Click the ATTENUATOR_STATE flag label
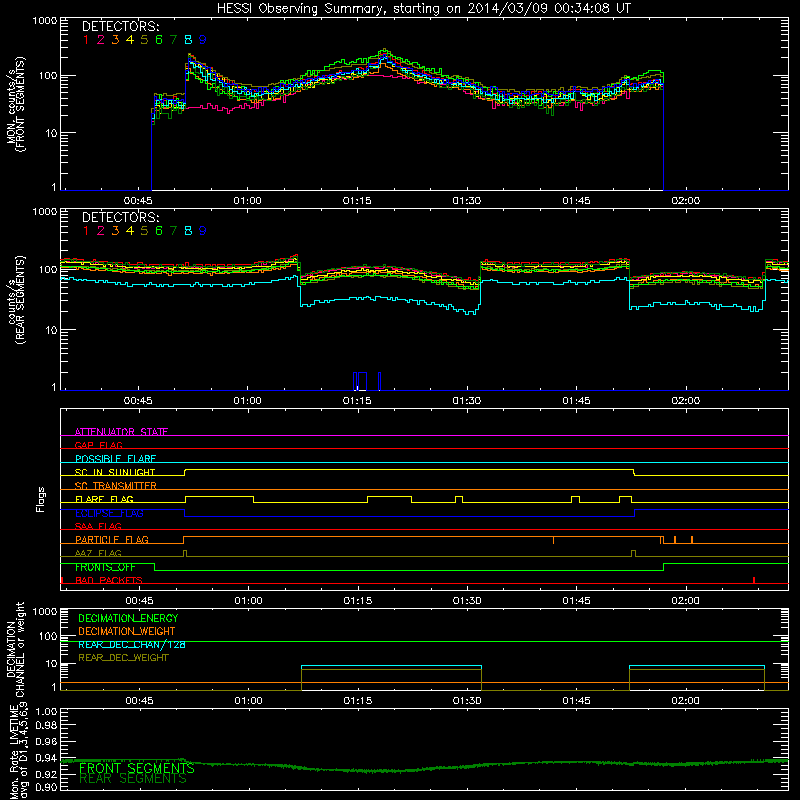The height and width of the screenshot is (800, 800). pyautogui.click(x=121, y=432)
